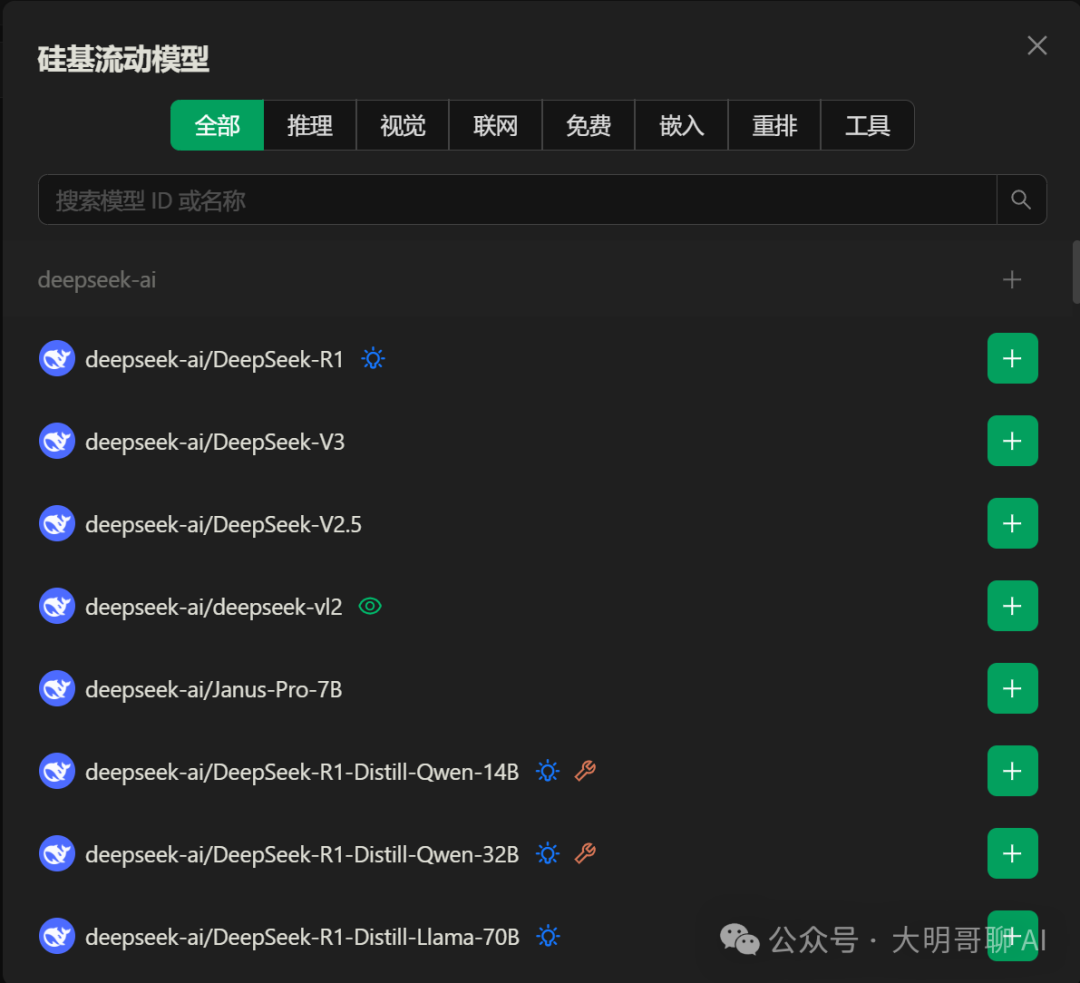1080x983 pixels.
Task: Add the deepseek-ai/DeepSeek-V3 model
Action: point(1012,441)
